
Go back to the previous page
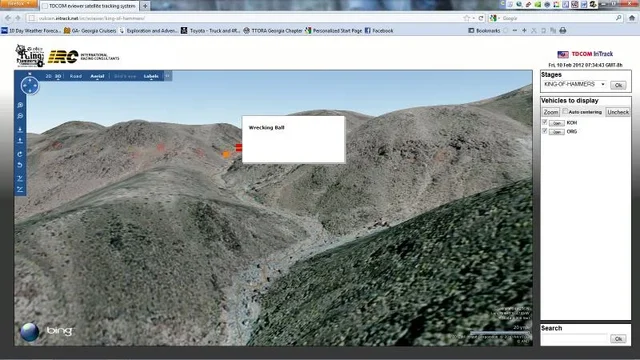click(8, 18)
